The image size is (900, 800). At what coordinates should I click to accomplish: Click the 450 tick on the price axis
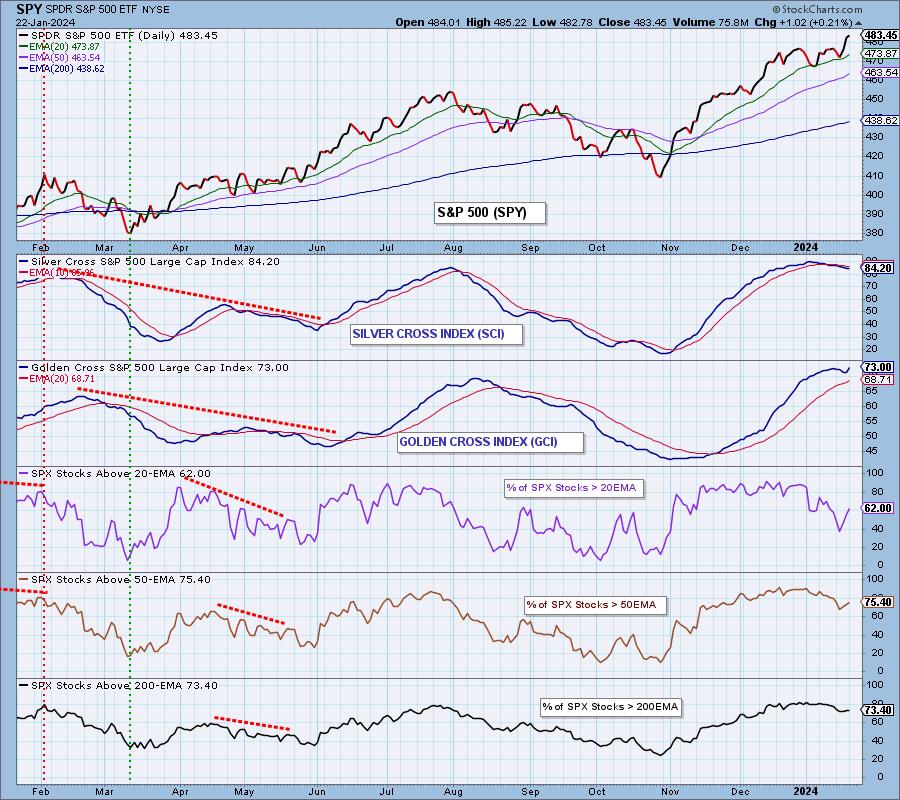click(875, 99)
